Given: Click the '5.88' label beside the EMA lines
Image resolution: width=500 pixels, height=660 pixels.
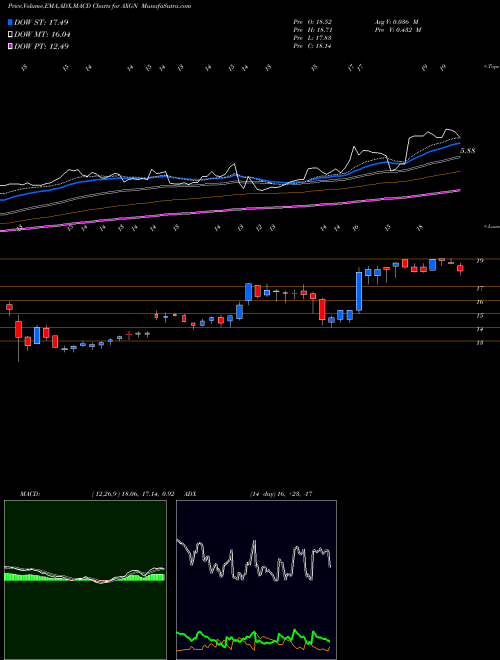Looking at the screenshot, I should pos(468,151).
